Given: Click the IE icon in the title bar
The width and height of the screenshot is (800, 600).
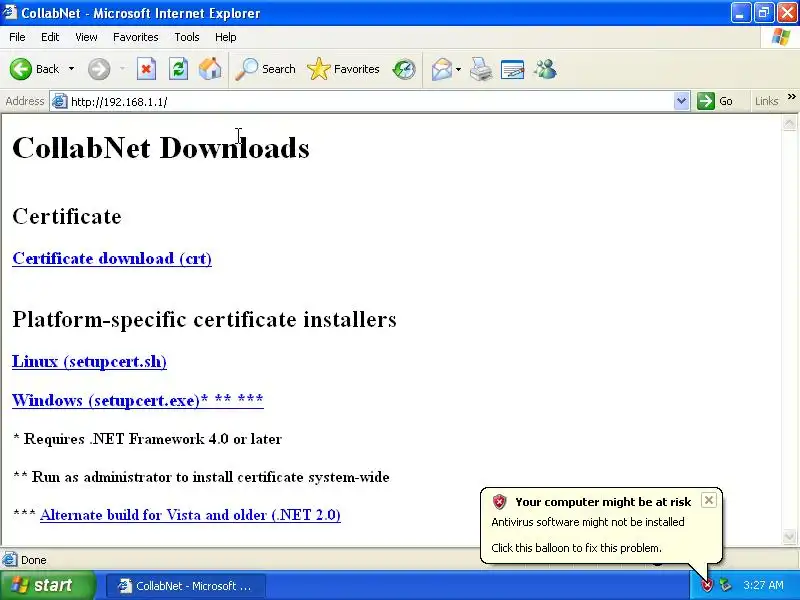Looking at the screenshot, I should pos(9,12).
